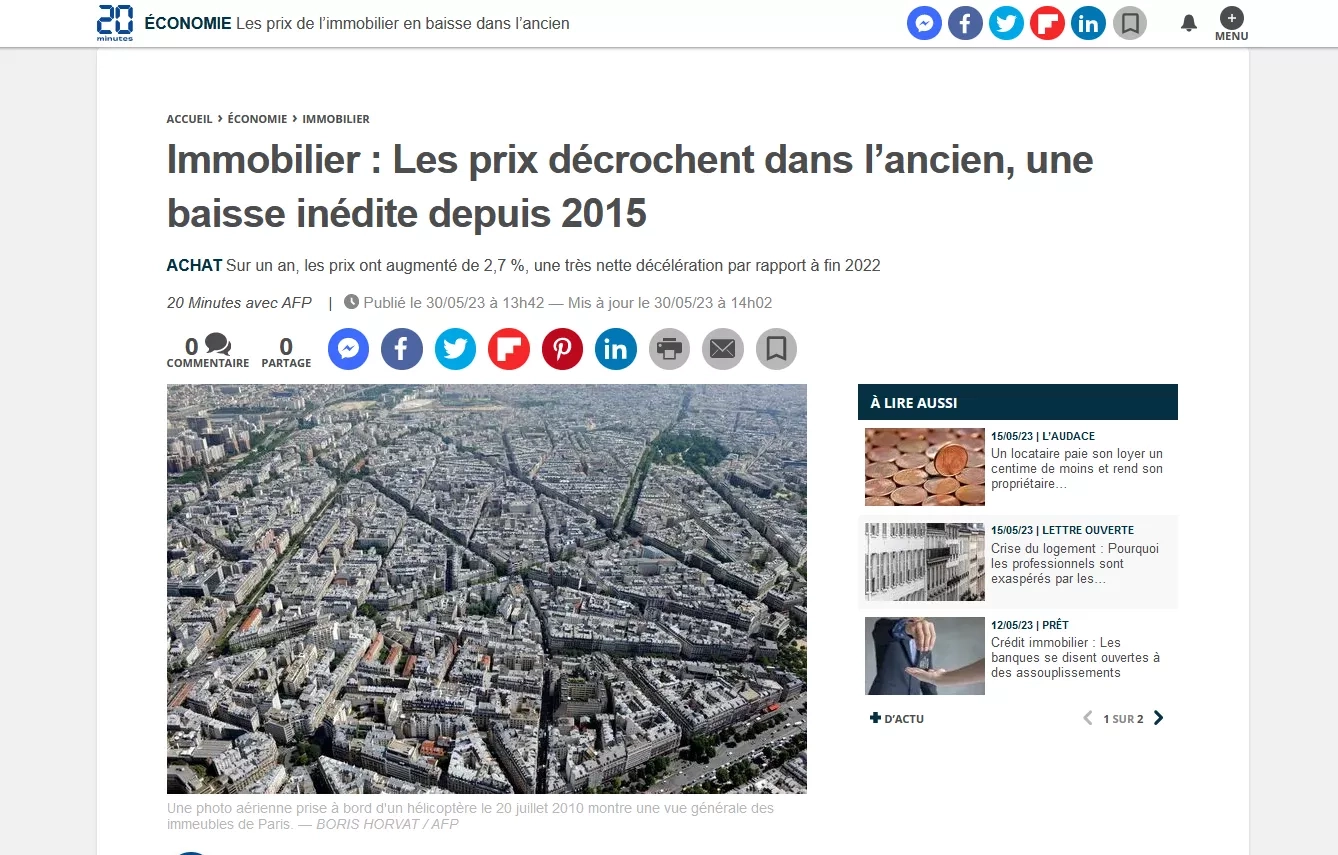
Task: Expand more D'ACTU items
Action: coord(897,719)
